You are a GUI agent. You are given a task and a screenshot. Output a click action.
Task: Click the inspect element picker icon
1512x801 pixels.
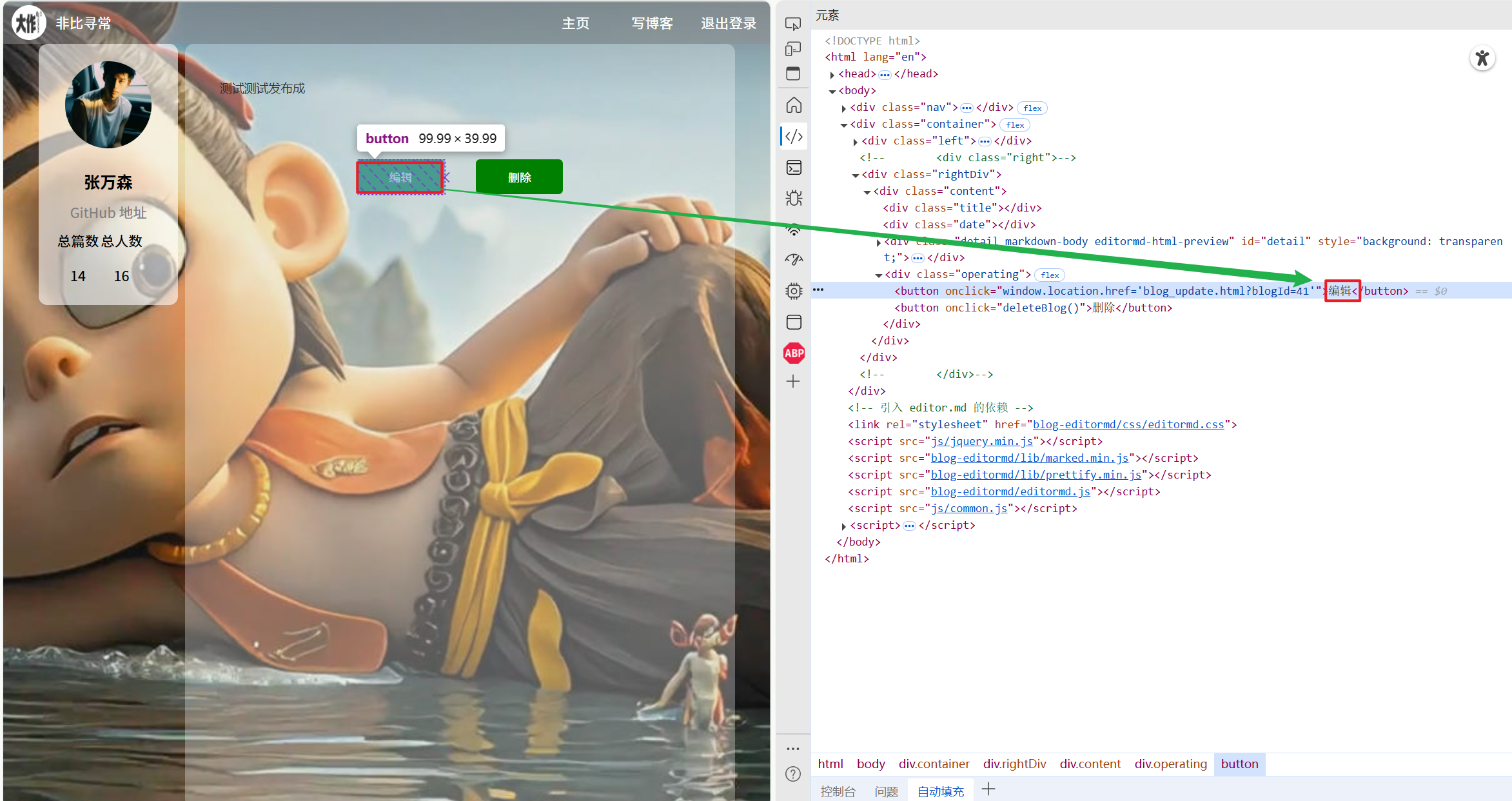(793, 24)
